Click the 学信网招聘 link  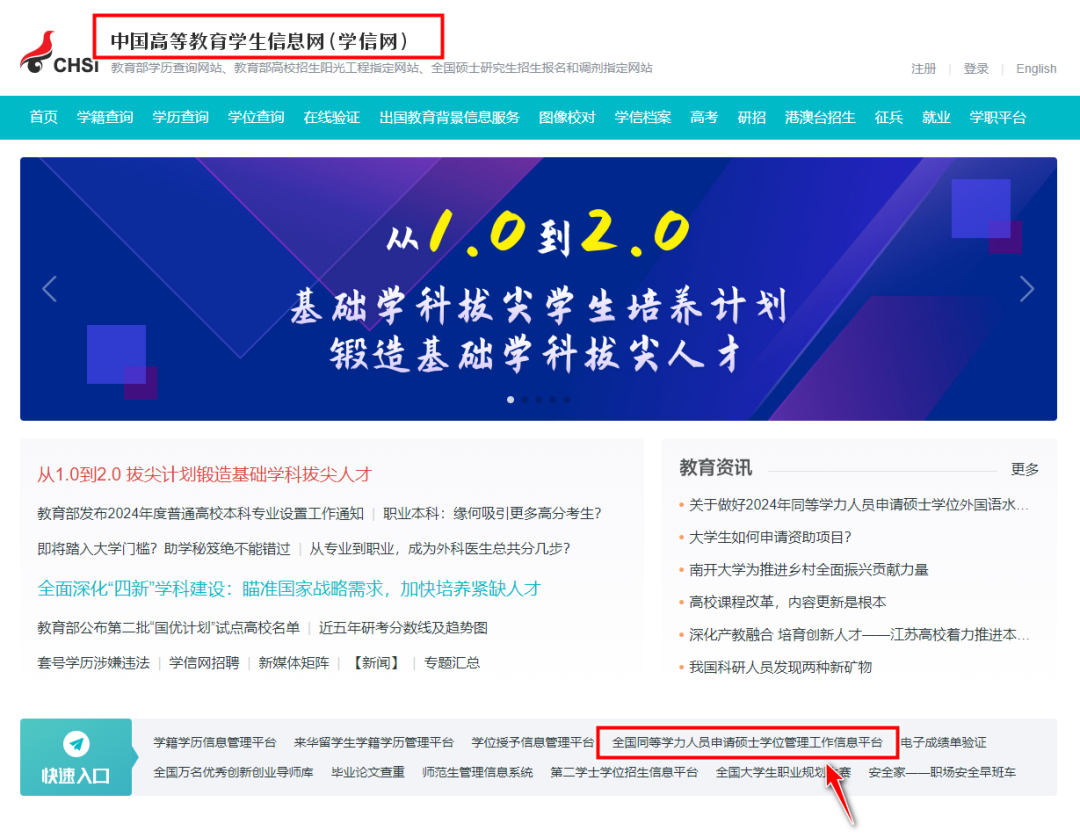204,662
